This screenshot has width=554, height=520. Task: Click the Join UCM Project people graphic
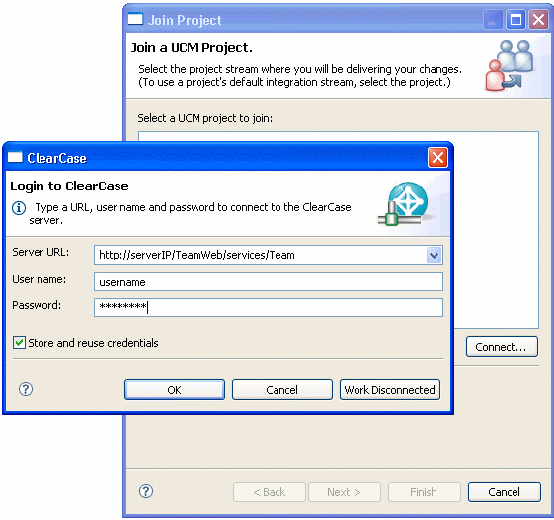point(509,65)
